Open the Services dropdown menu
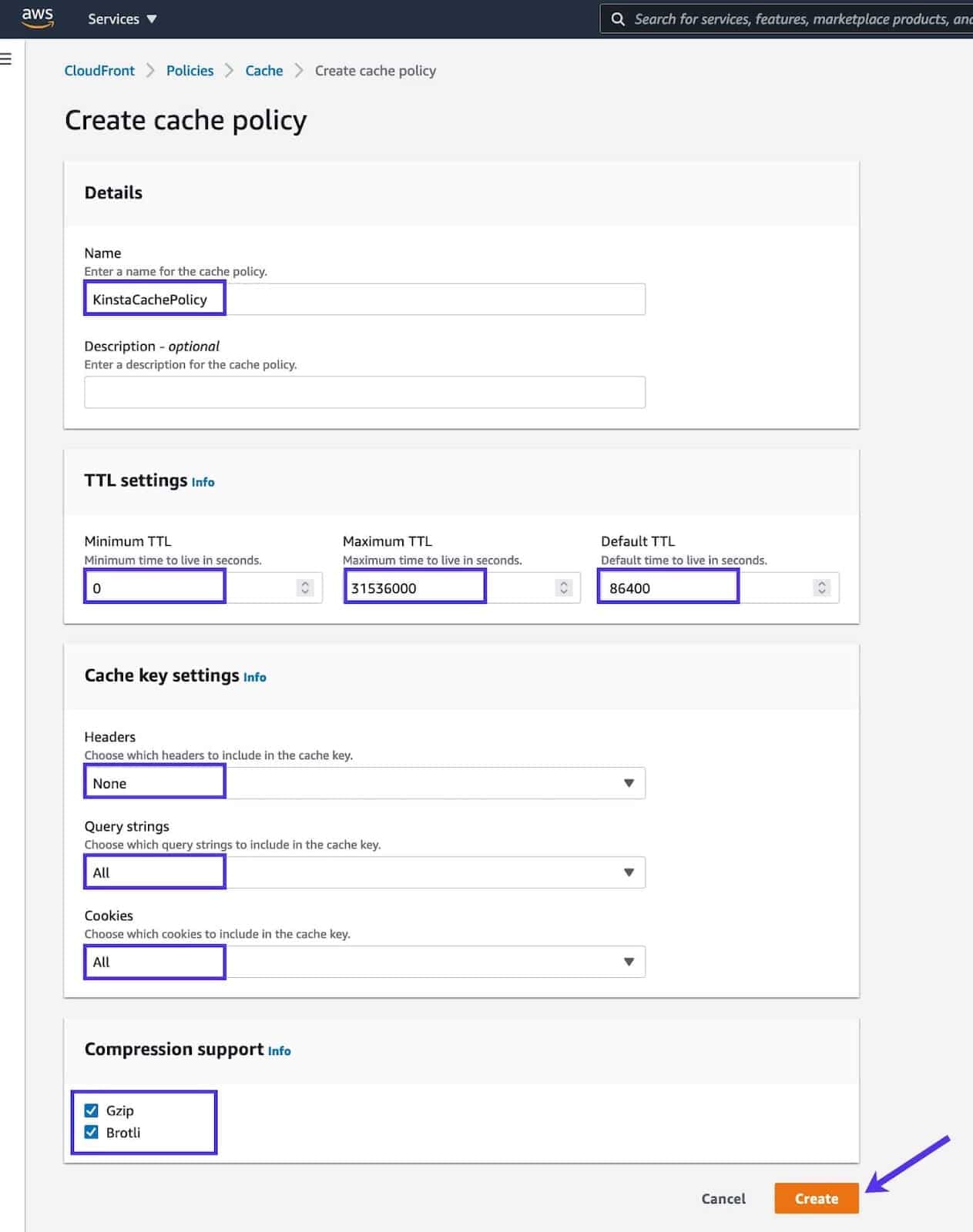This screenshot has width=973, height=1232. [x=122, y=19]
